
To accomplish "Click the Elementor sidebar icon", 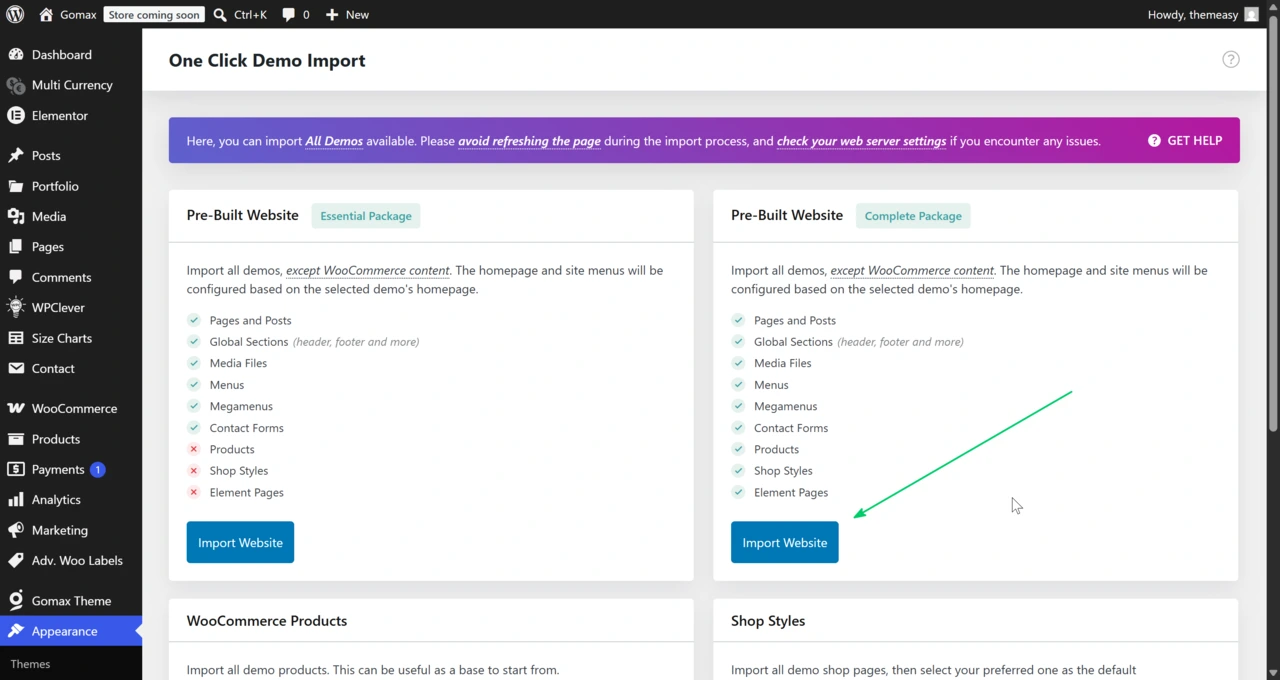I will (x=16, y=116).
